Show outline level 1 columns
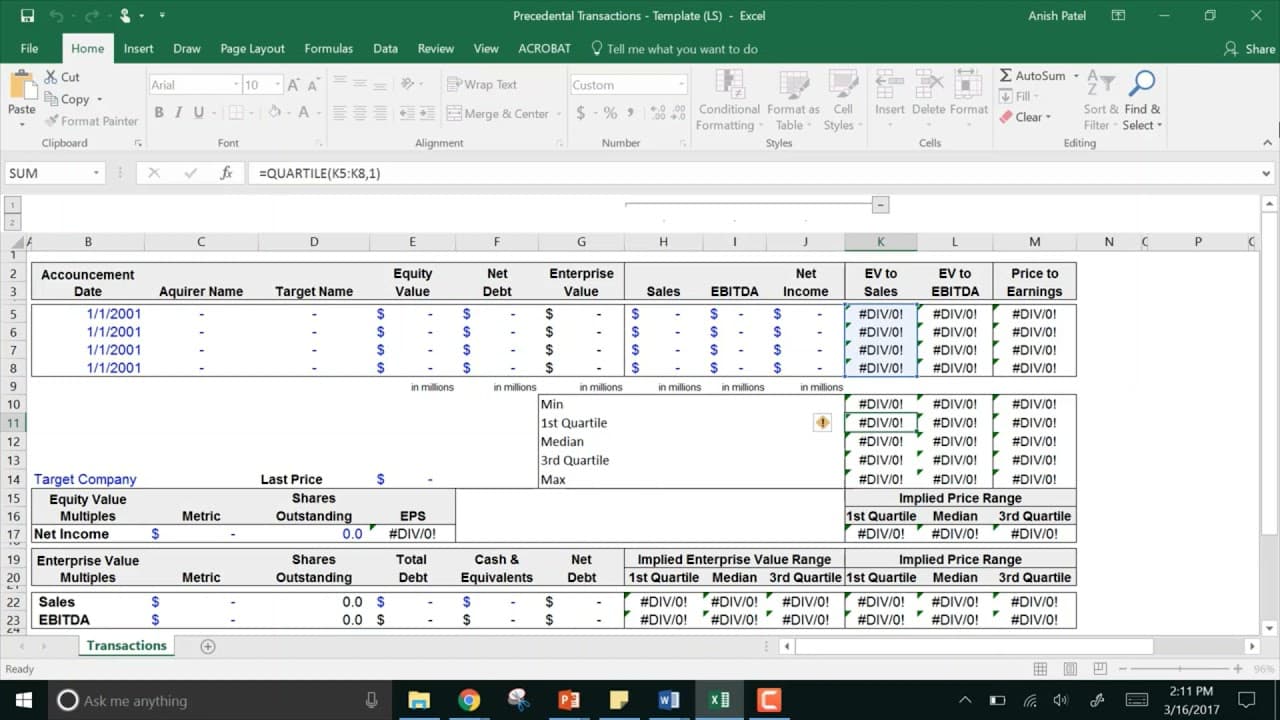The image size is (1280, 720). (x=12, y=204)
